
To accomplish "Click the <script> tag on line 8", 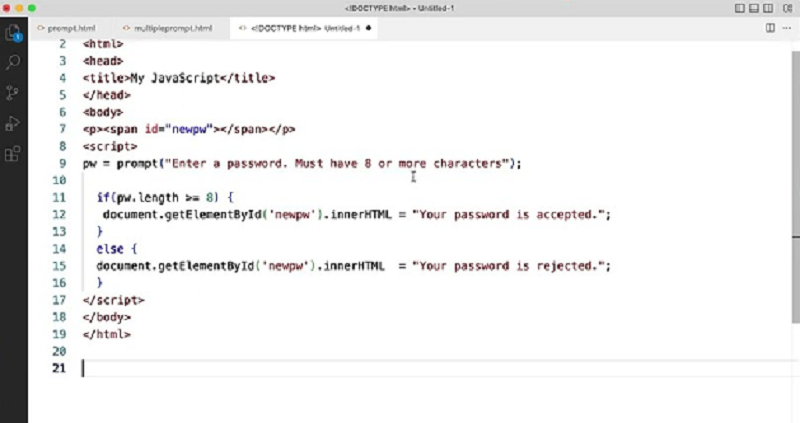I will pyautogui.click(x=110, y=146).
